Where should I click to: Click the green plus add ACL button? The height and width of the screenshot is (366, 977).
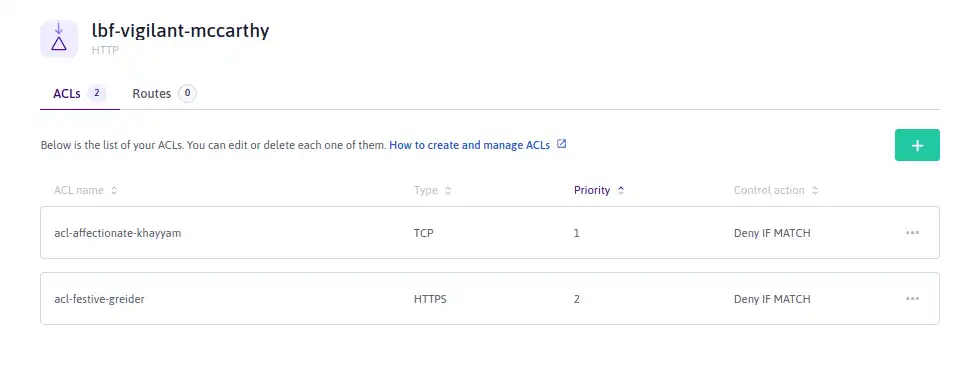point(917,145)
